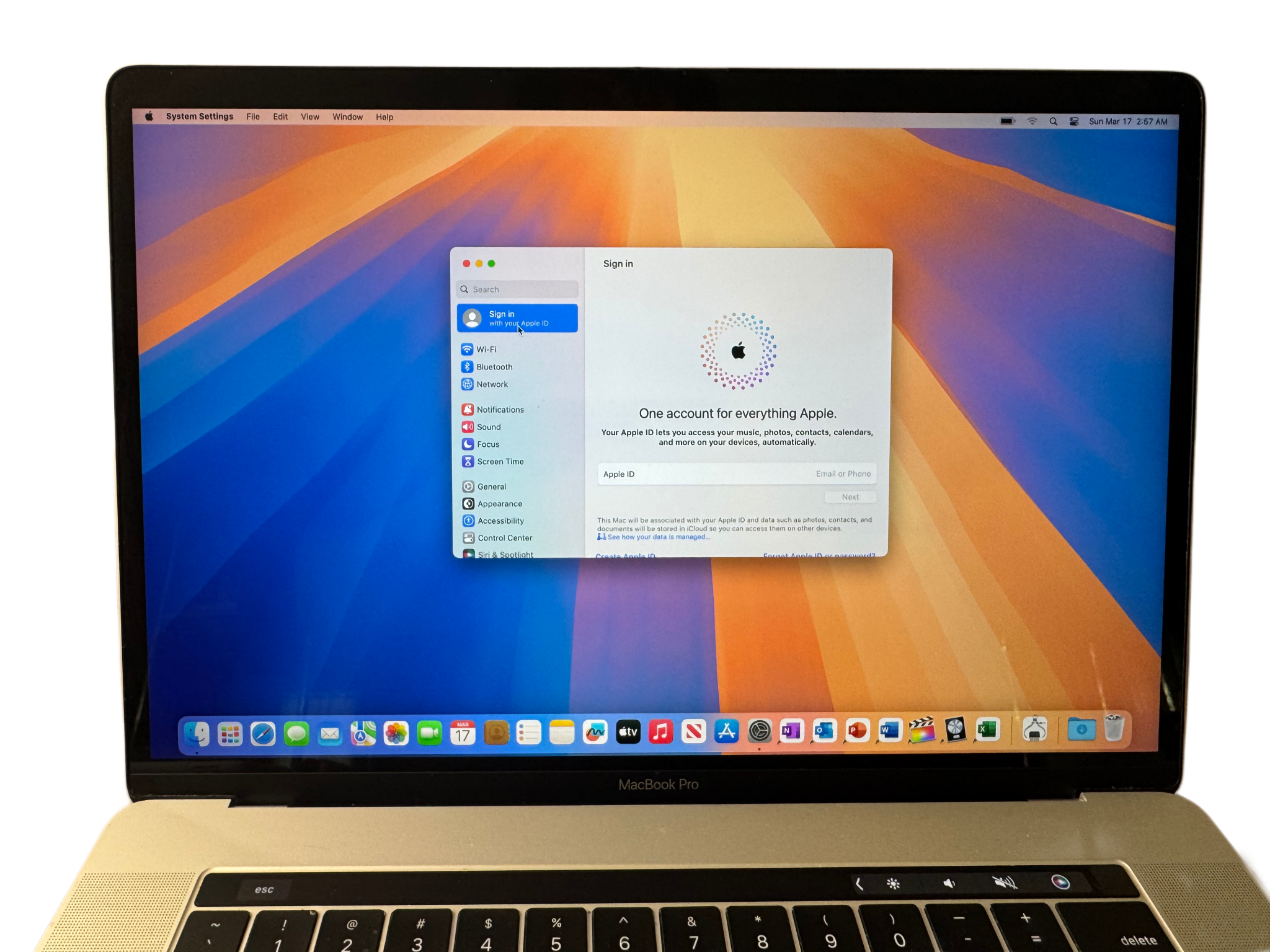
Task: Open Microsoft Excel from the Dock
Action: tap(987, 729)
